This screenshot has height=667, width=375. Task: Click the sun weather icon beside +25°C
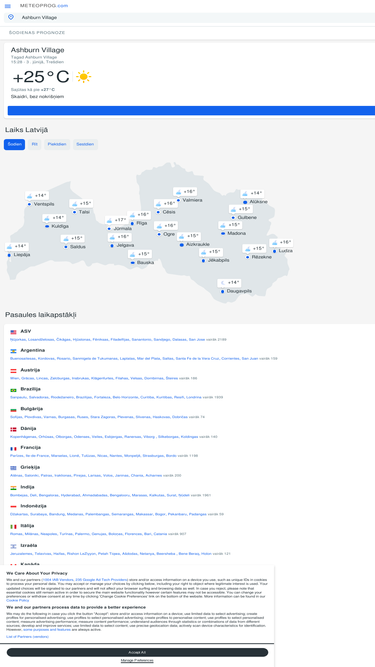tap(83, 77)
